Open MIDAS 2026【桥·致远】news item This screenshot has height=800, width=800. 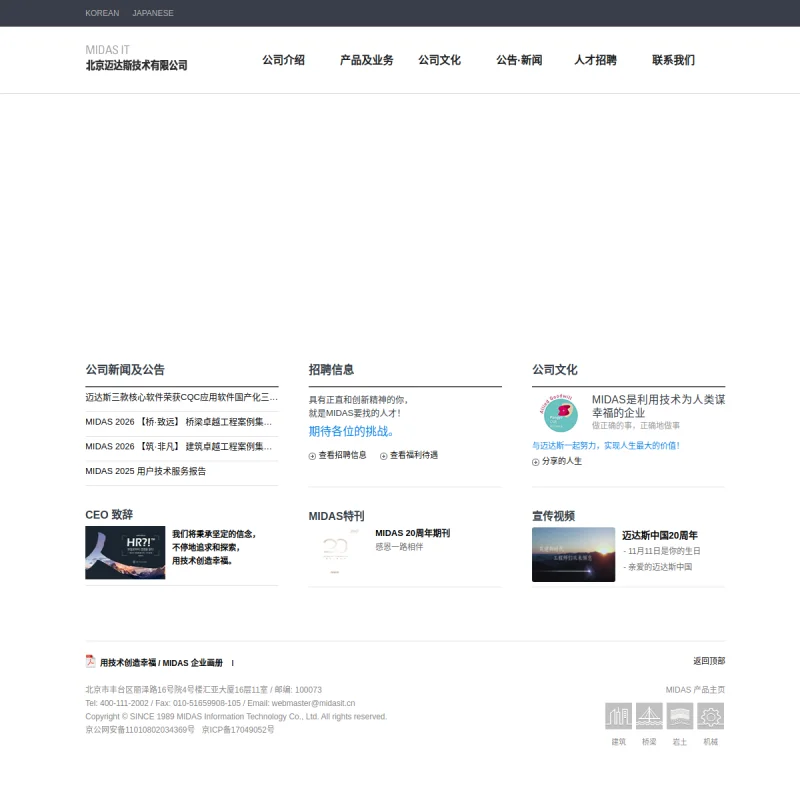point(179,422)
